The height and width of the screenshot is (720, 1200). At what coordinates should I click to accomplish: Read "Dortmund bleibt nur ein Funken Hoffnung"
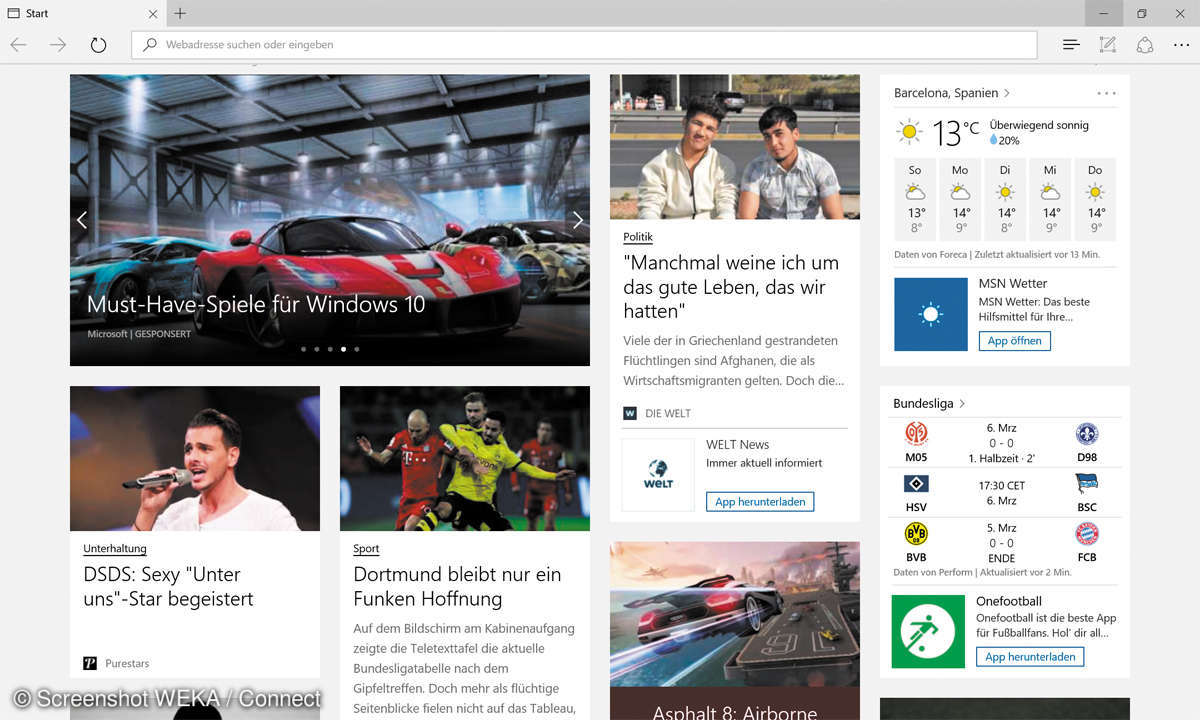click(457, 587)
